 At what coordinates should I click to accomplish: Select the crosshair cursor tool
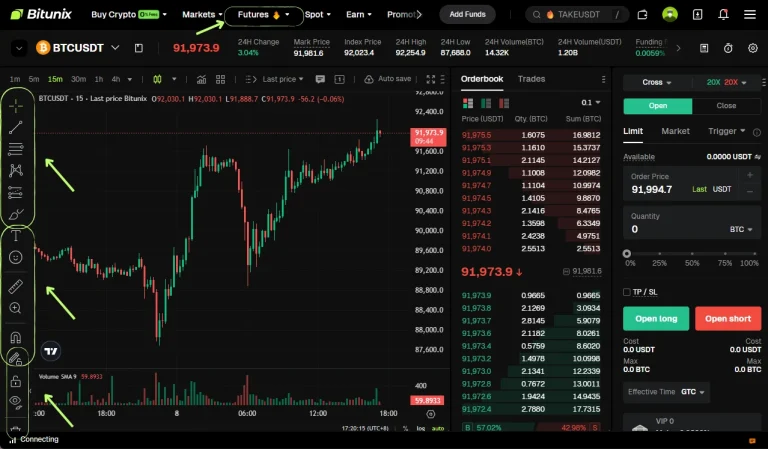(x=16, y=105)
